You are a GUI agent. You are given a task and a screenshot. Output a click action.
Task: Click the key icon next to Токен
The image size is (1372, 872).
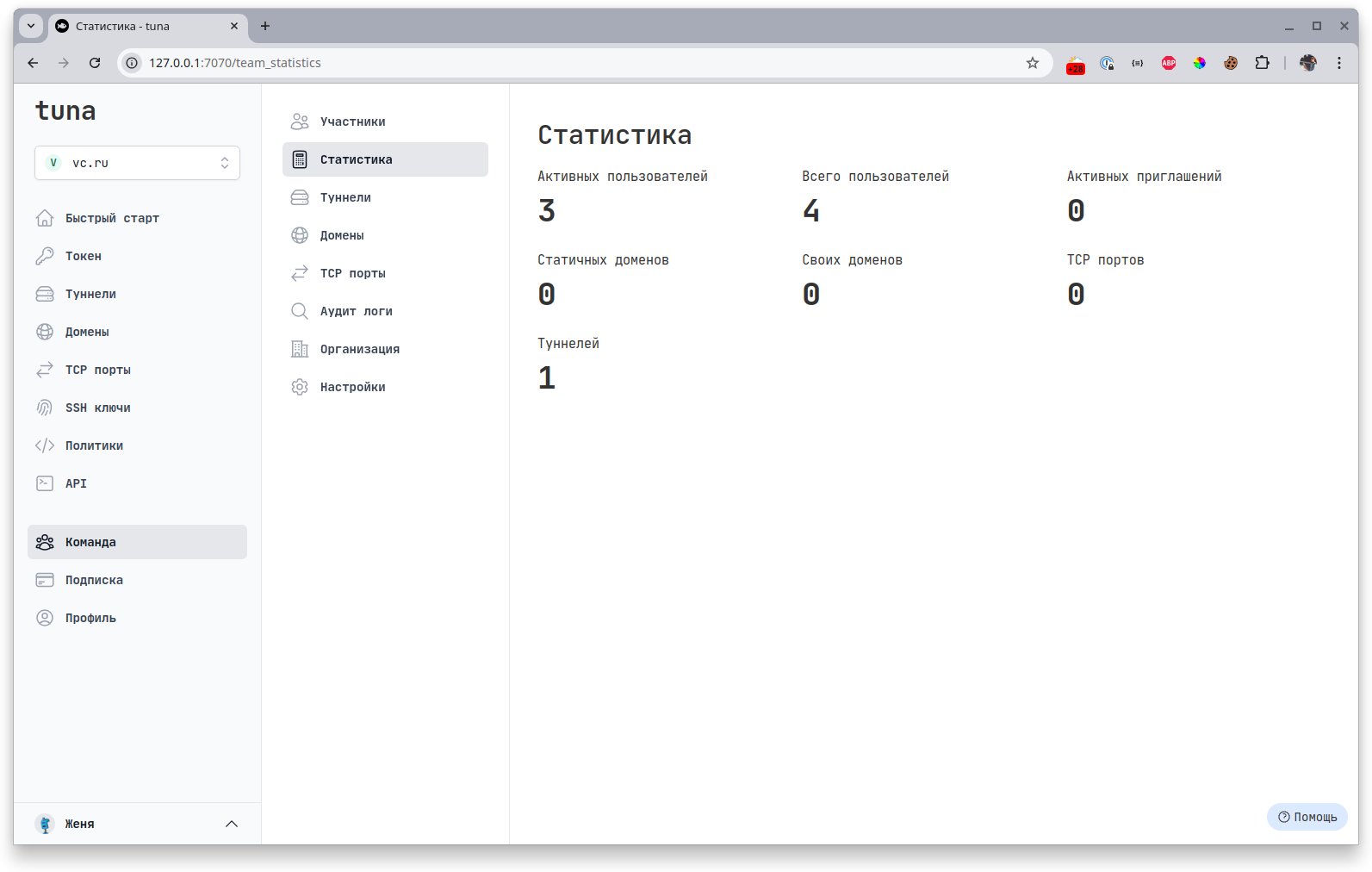tap(45, 256)
